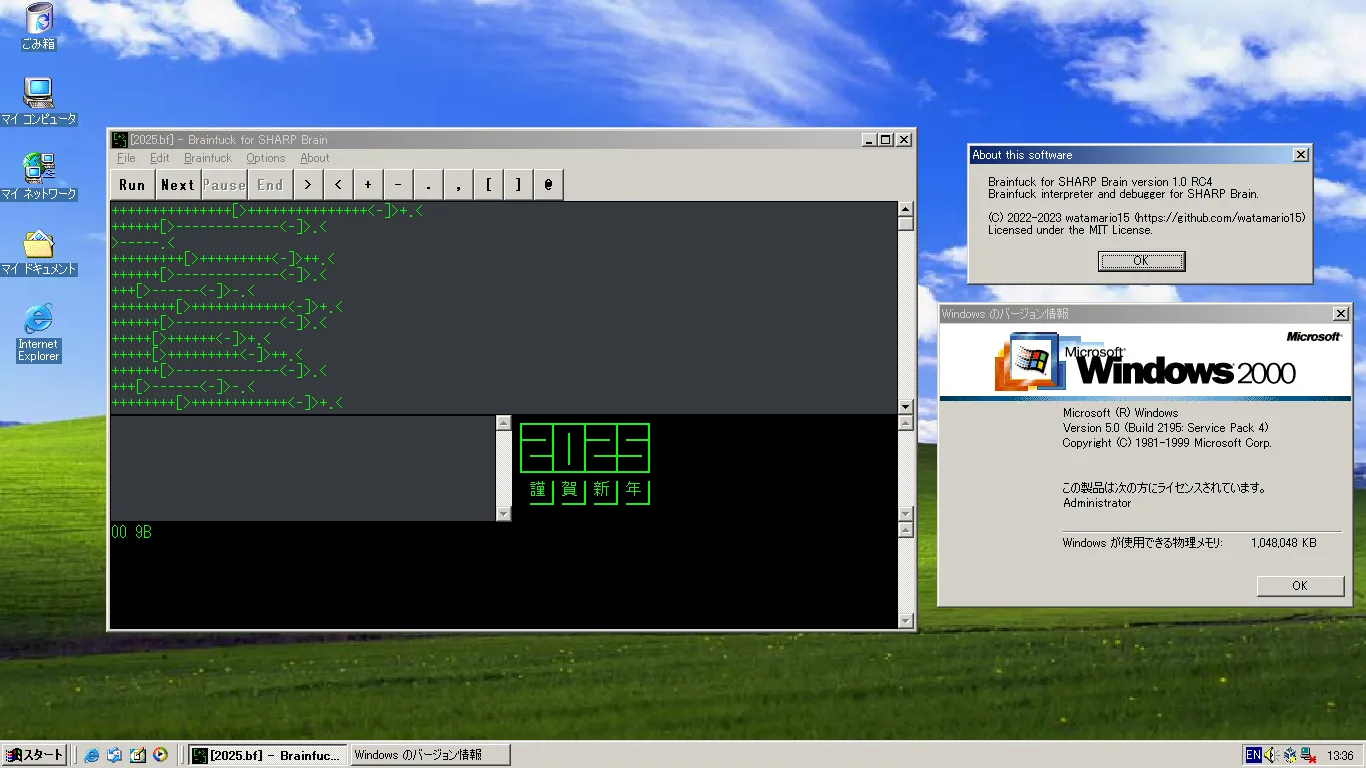Click the '.' output toolbar button
This screenshot has width=1366, height=768.
(x=428, y=184)
